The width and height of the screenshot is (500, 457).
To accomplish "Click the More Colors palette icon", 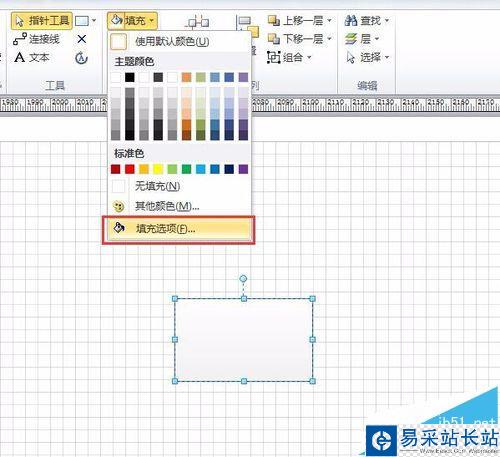I will [x=119, y=207].
